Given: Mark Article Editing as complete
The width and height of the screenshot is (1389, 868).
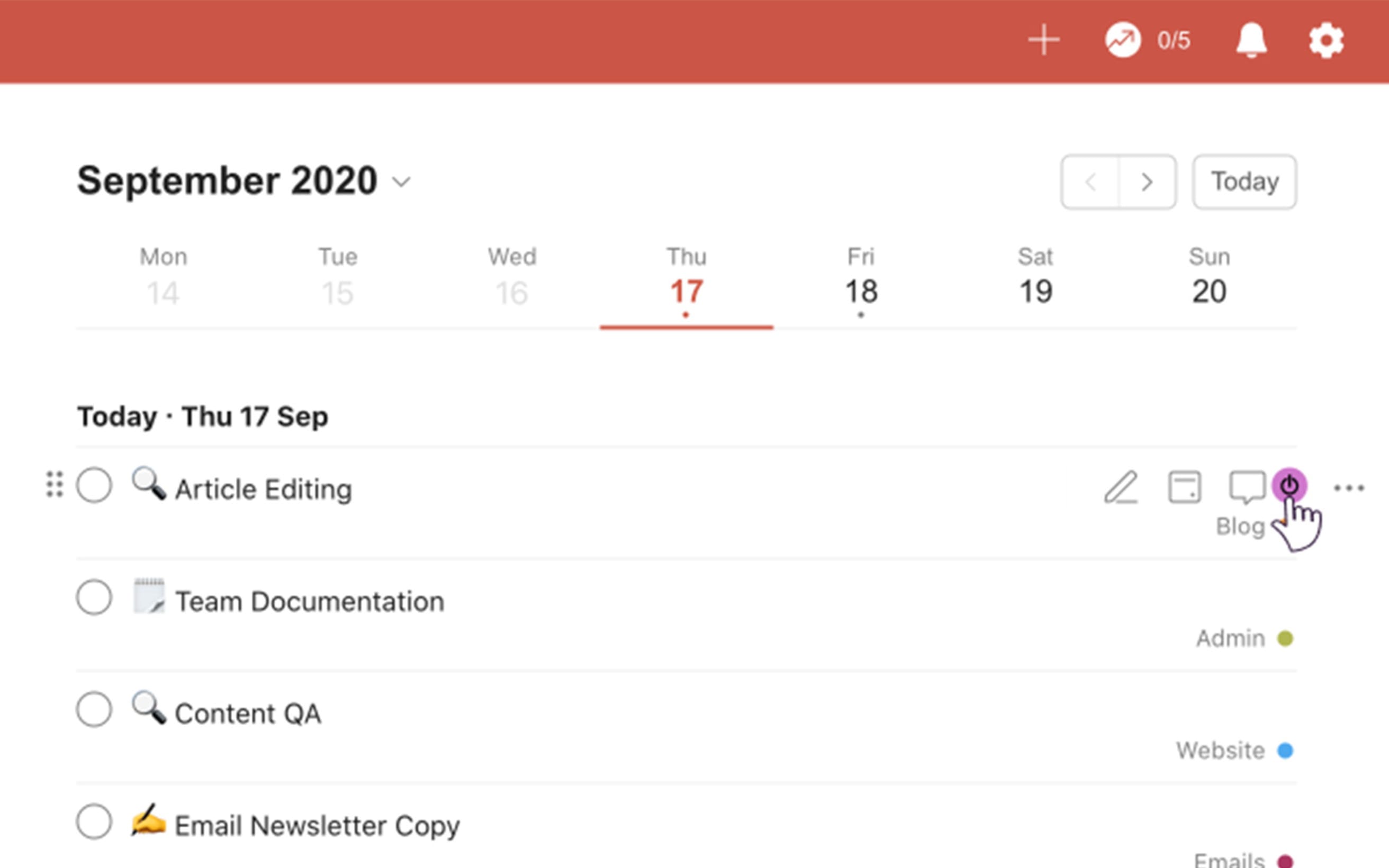Looking at the screenshot, I should pyautogui.click(x=94, y=485).
